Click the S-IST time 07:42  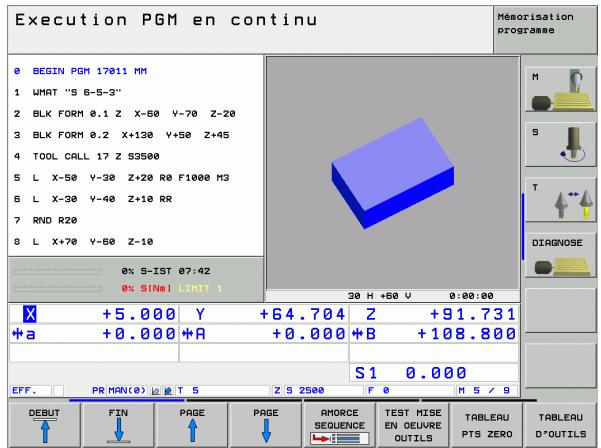click(194, 271)
